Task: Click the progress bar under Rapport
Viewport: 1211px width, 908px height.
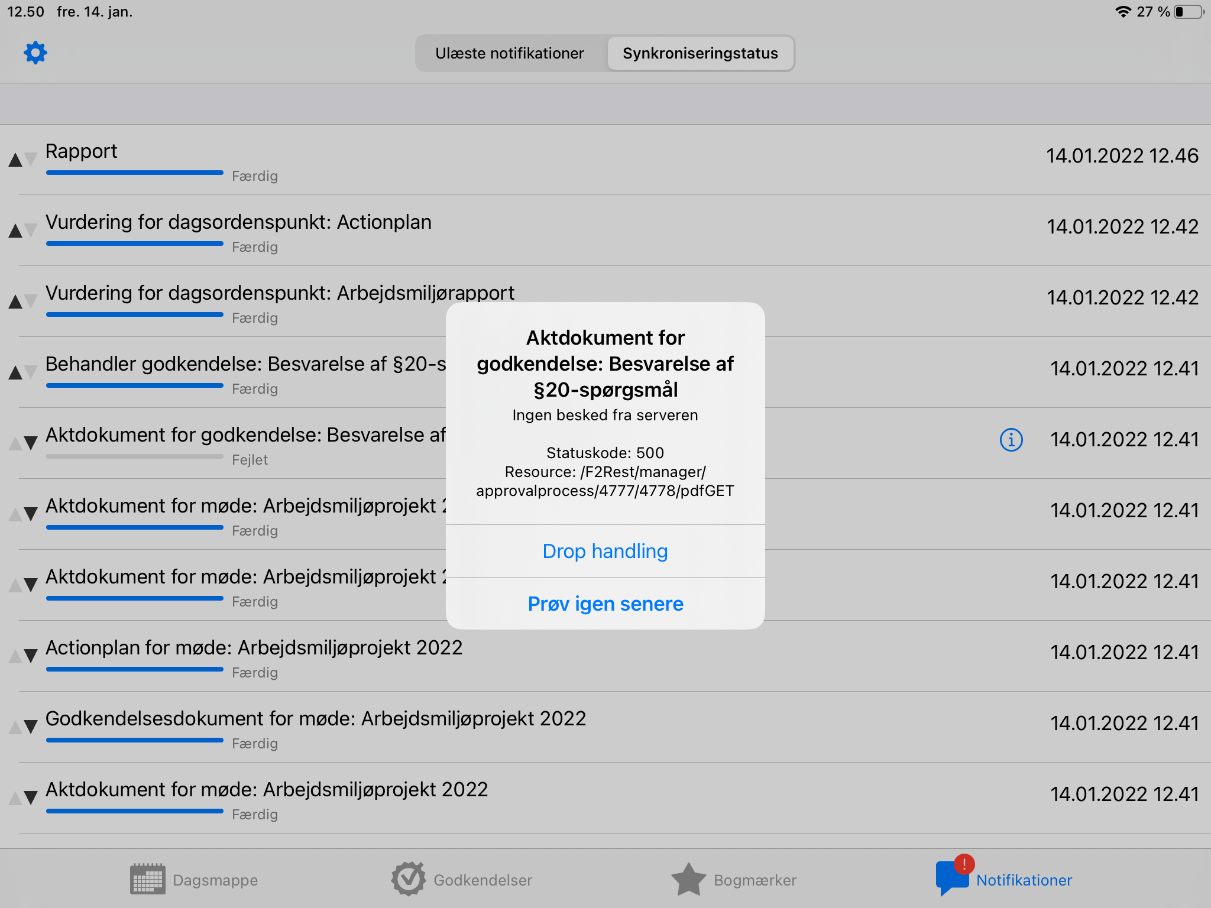Action: 134,173
